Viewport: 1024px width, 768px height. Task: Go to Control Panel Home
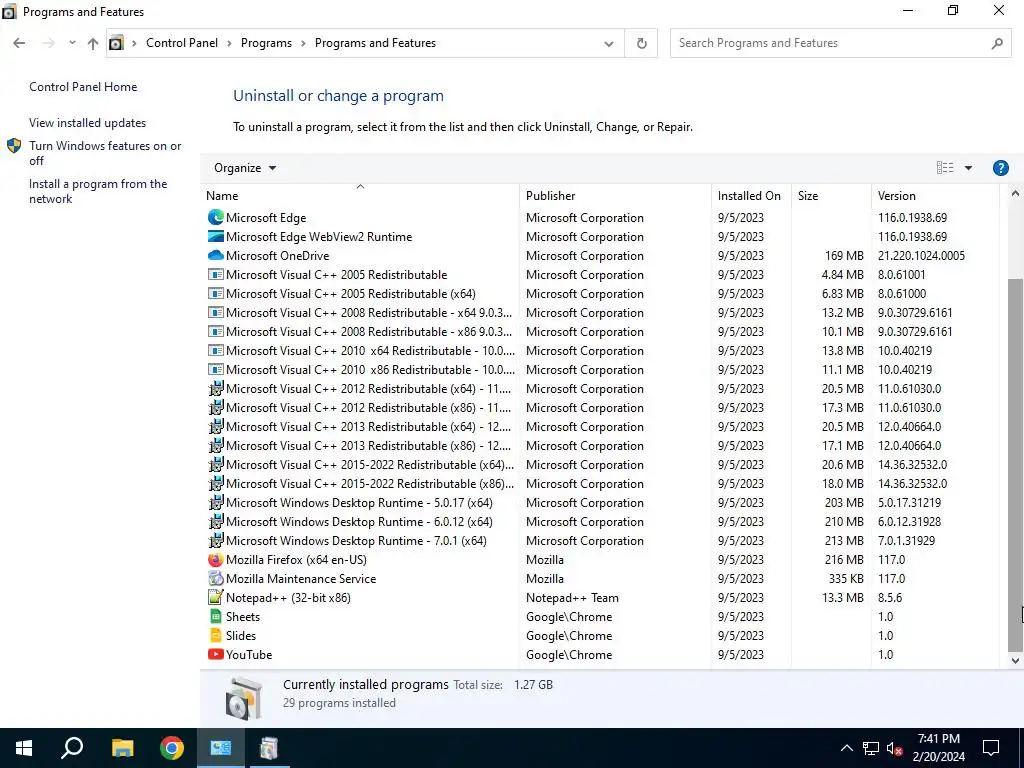coord(83,87)
